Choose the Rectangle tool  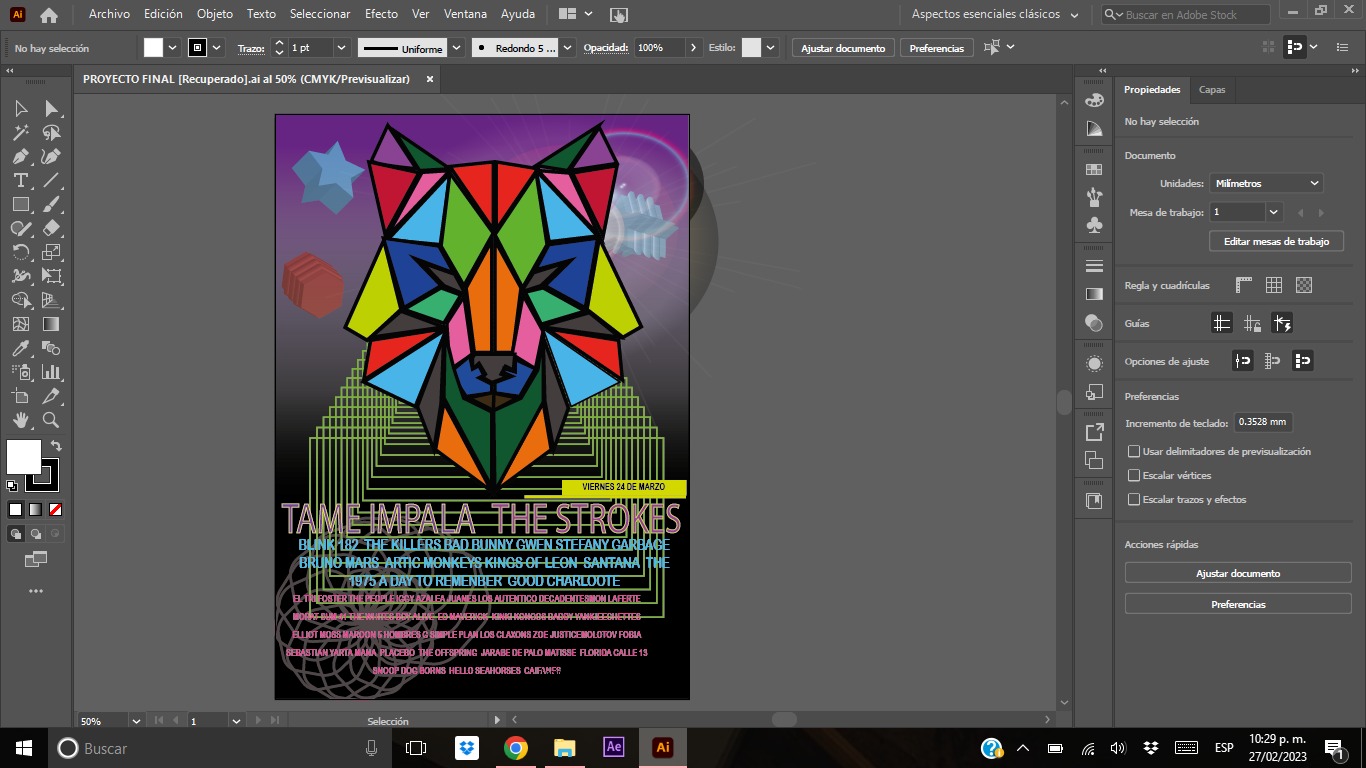pos(20,204)
